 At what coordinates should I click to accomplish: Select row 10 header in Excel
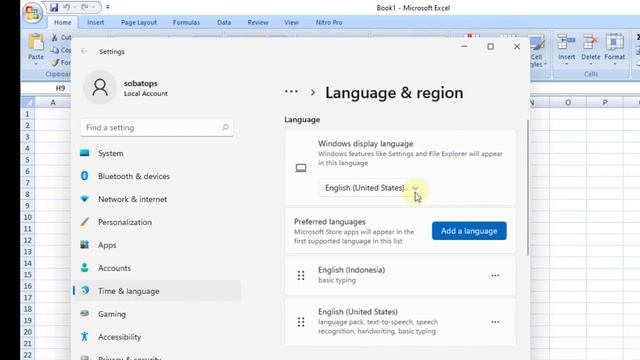pyautogui.click(x=27, y=217)
